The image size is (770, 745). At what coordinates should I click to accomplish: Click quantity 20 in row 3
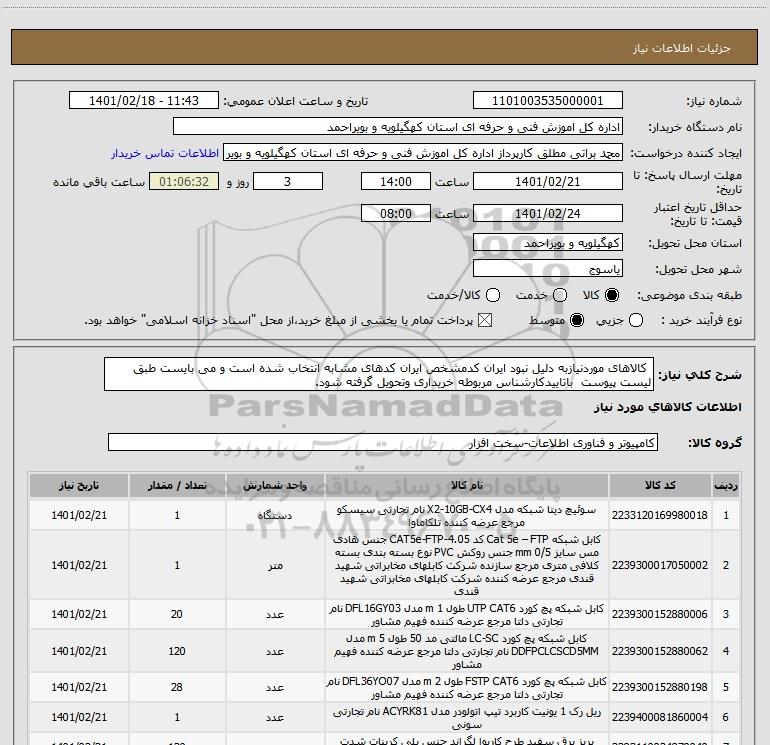(x=177, y=614)
